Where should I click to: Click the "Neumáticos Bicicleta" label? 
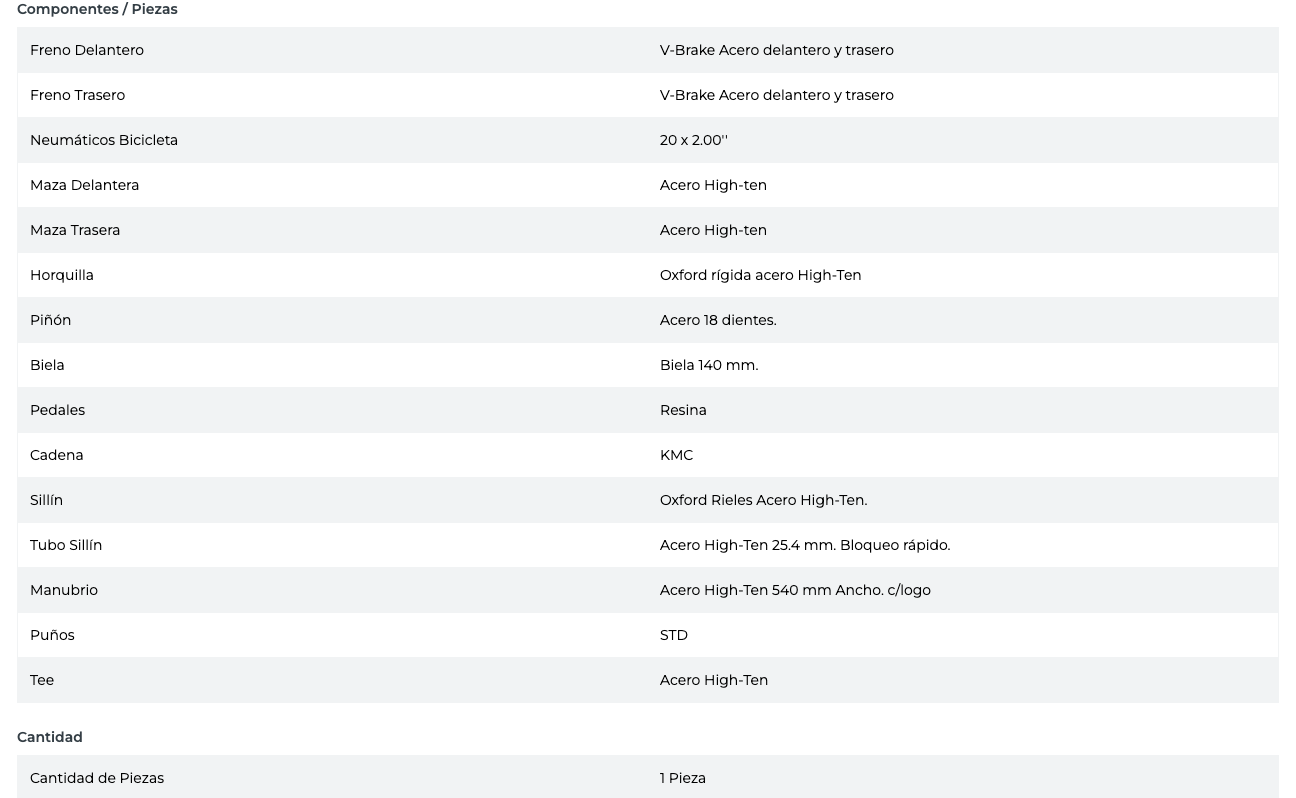(x=104, y=140)
